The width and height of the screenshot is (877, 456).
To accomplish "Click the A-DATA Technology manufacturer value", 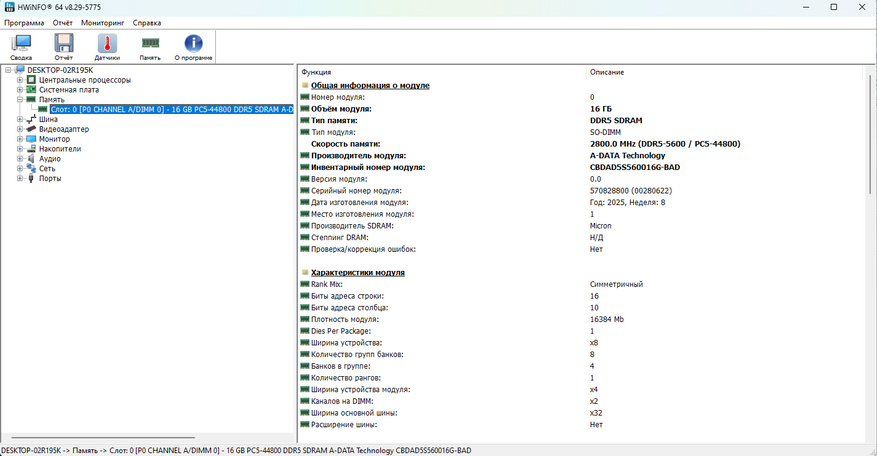I will click(x=628, y=156).
